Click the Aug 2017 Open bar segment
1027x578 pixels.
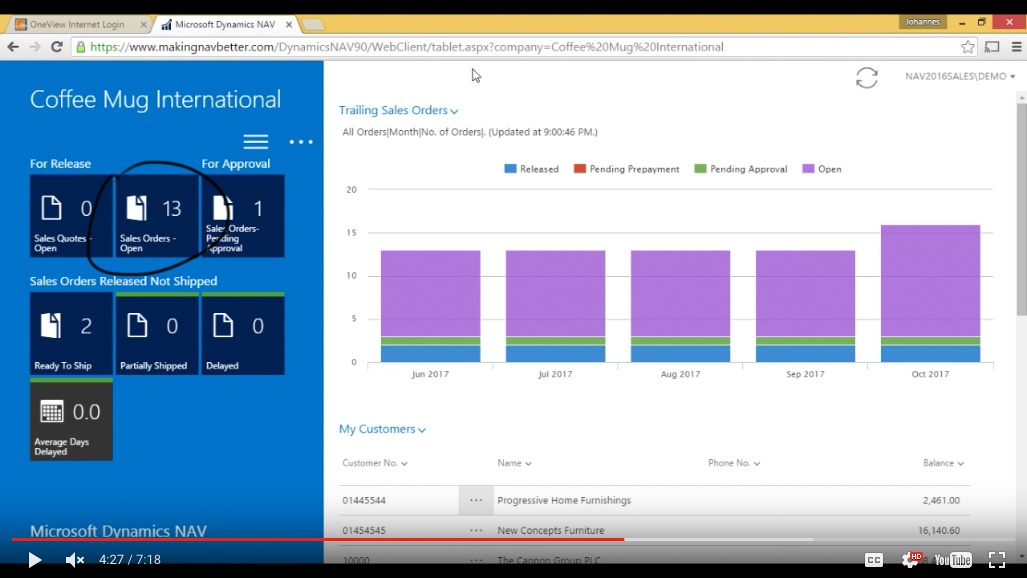pyautogui.click(x=681, y=294)
